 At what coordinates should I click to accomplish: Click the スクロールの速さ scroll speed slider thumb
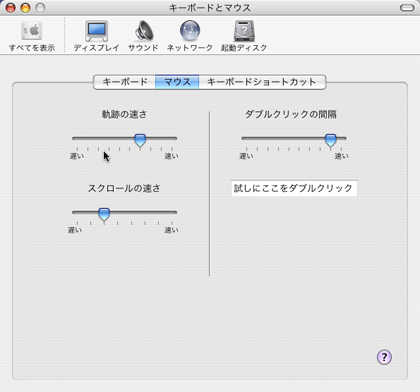click(104, 214)
